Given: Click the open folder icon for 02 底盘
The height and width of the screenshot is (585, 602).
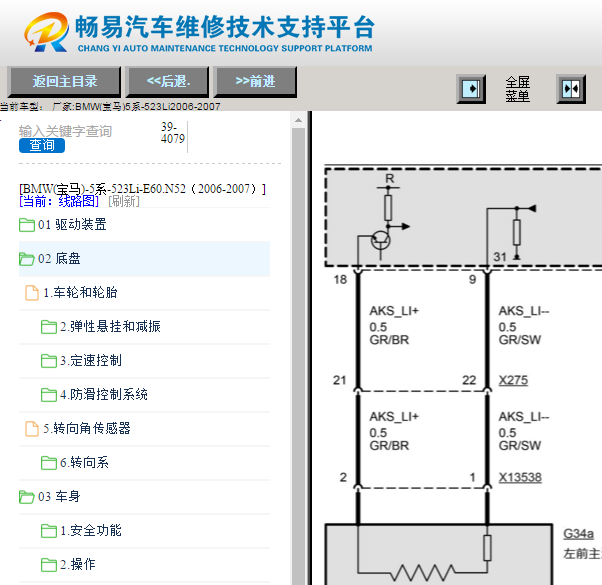Looking at the screenshot, I should [27, 259].
